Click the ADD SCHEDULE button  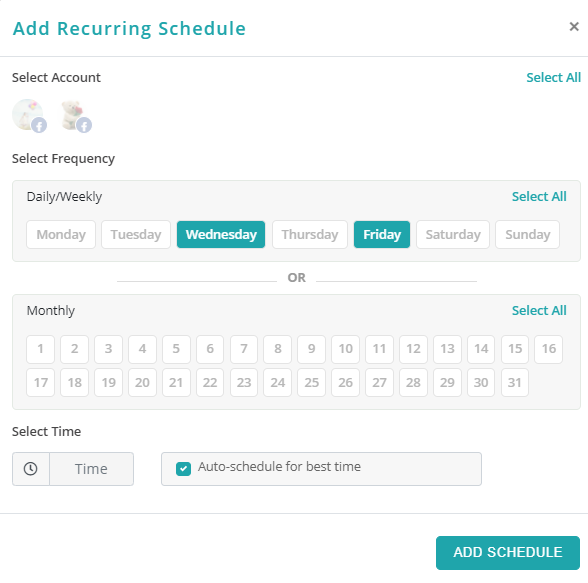pyautogui.click(x=508, y=552)
